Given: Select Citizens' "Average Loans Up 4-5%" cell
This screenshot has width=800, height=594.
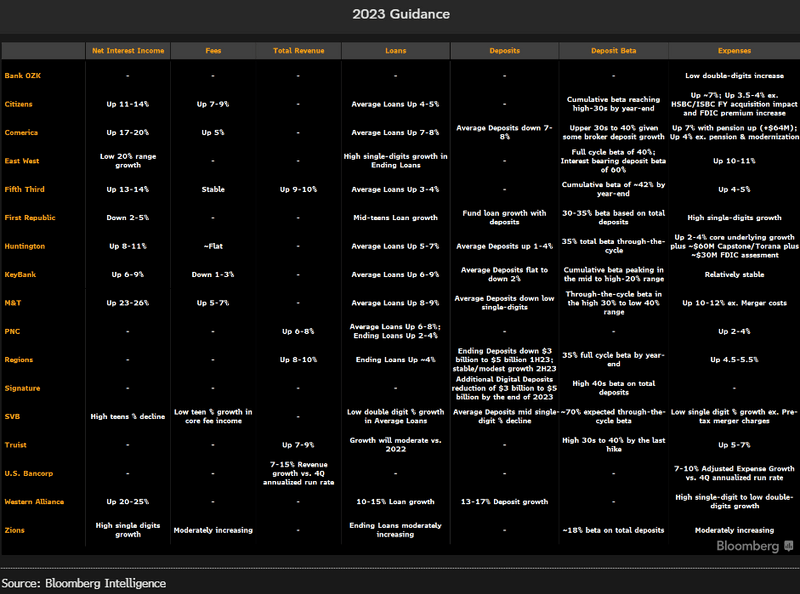Looking at the screenshot, I should tap(395, 104).
